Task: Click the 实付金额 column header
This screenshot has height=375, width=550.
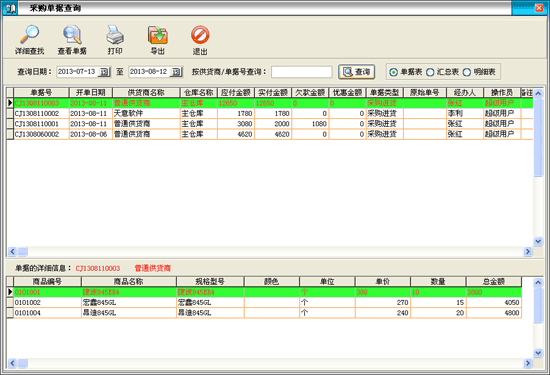Action: (273, 93)
